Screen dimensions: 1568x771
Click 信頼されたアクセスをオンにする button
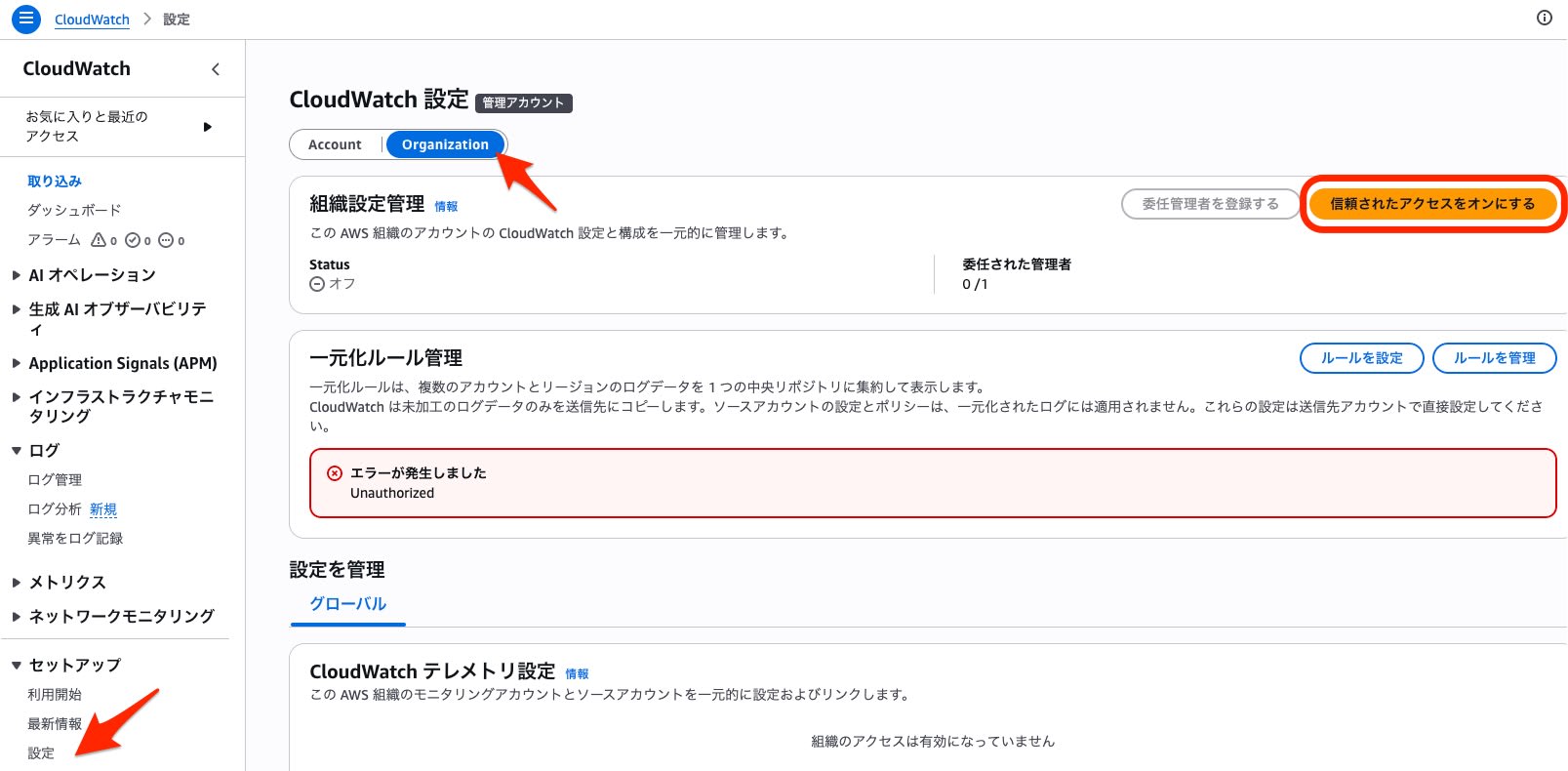[1432, 204]
